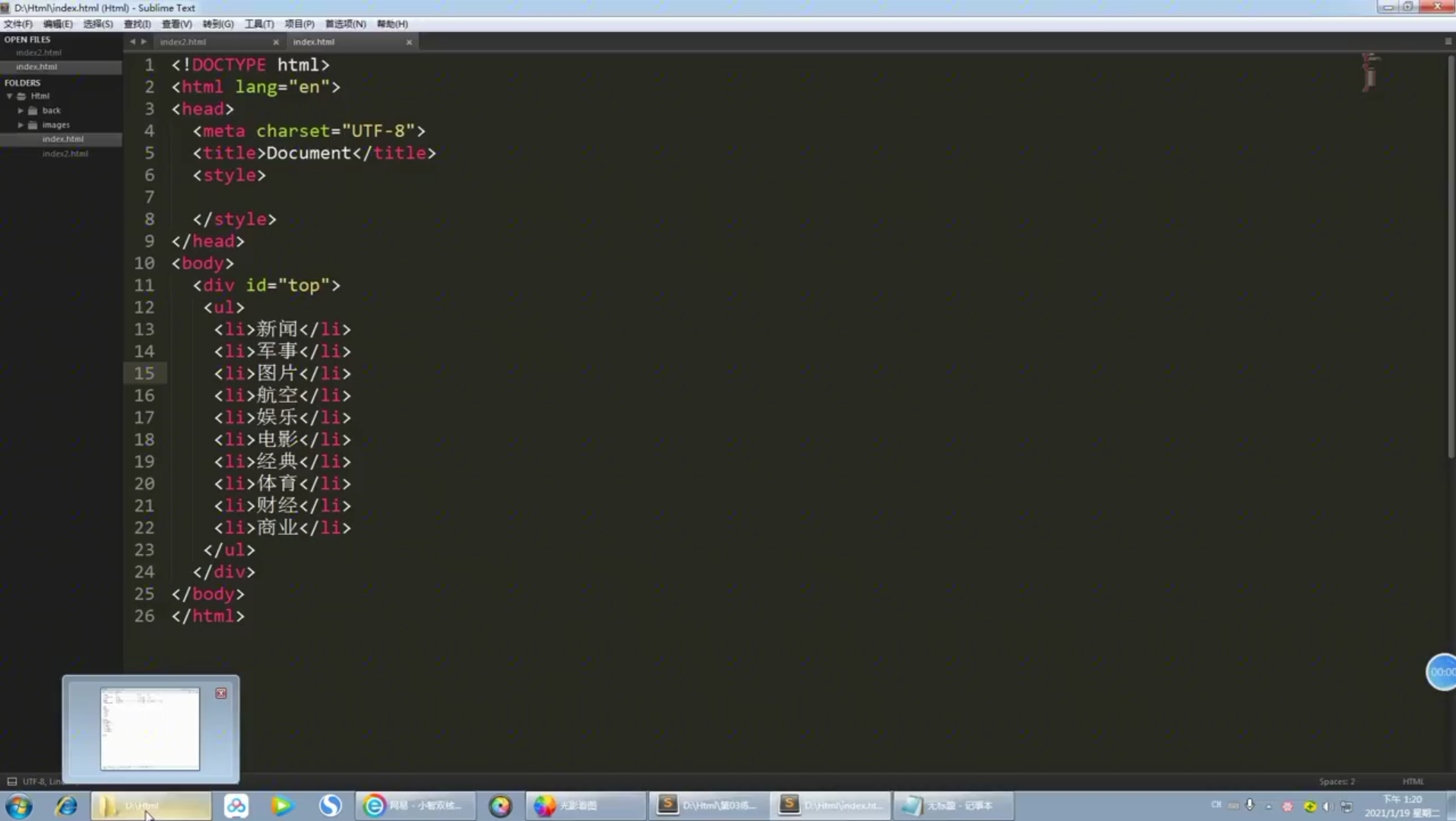Open the 光影看图 taskbar button
Image resolution: width=1456 pixels, height=821 pixels.
tap(584, 806)
